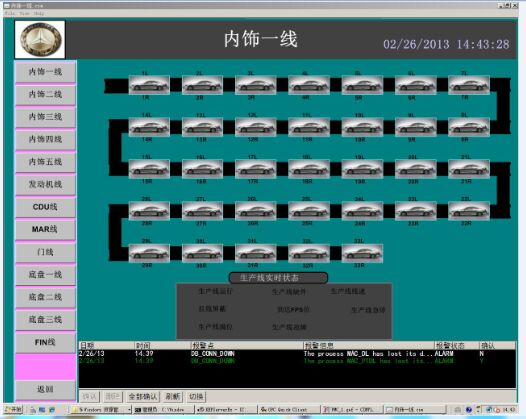Select the car icon at station 22L

469,211
